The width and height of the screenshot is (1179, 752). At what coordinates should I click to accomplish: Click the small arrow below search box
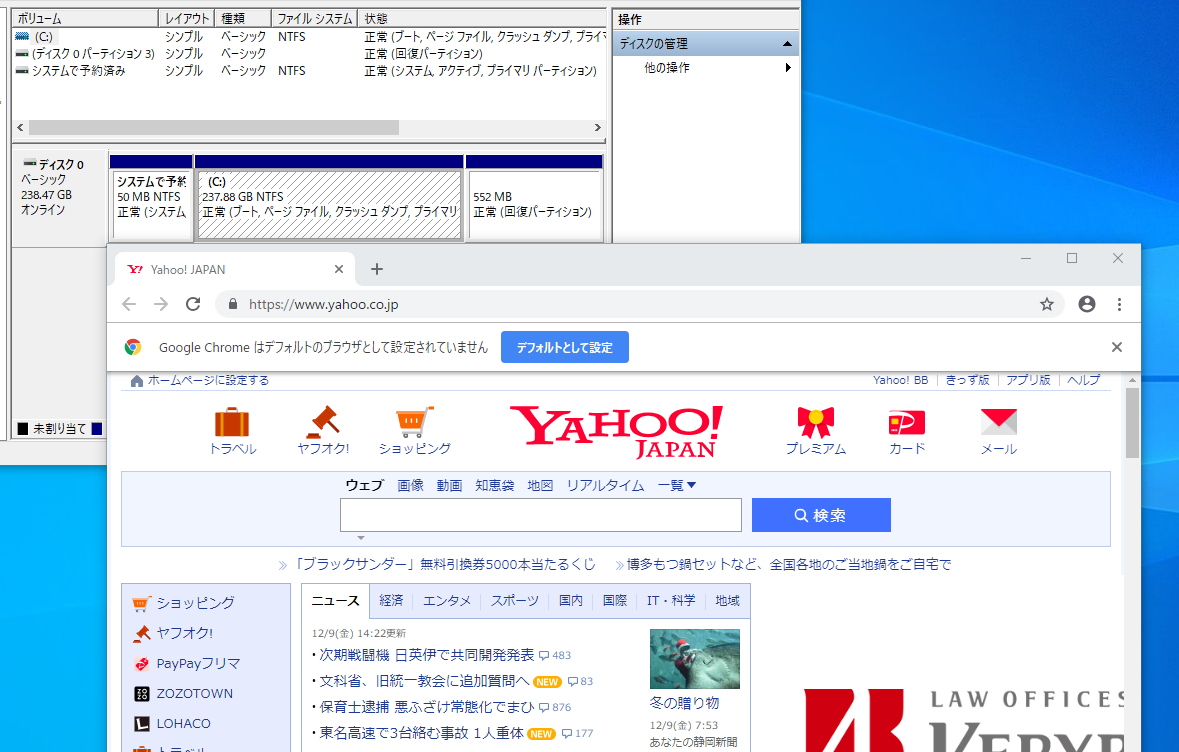pos(361,538)
